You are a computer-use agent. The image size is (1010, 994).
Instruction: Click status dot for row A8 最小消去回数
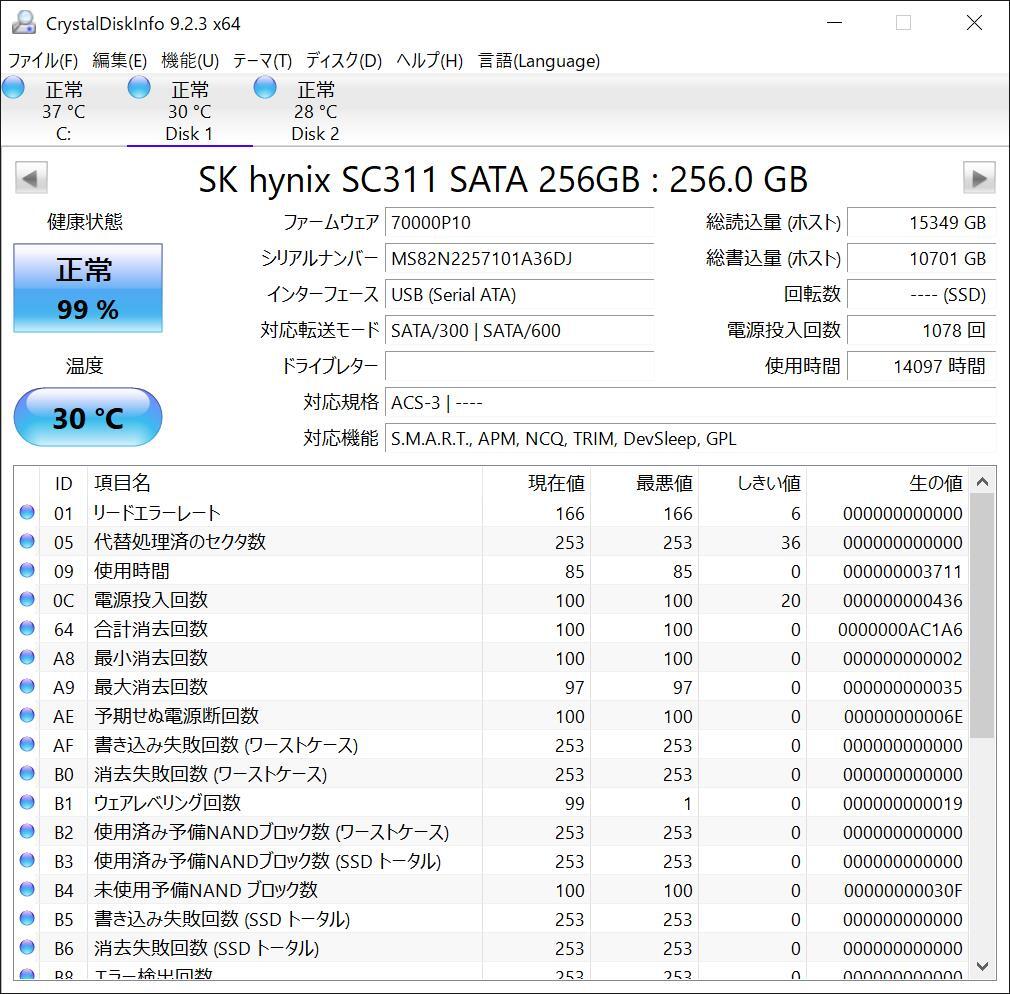click(27, 657)
